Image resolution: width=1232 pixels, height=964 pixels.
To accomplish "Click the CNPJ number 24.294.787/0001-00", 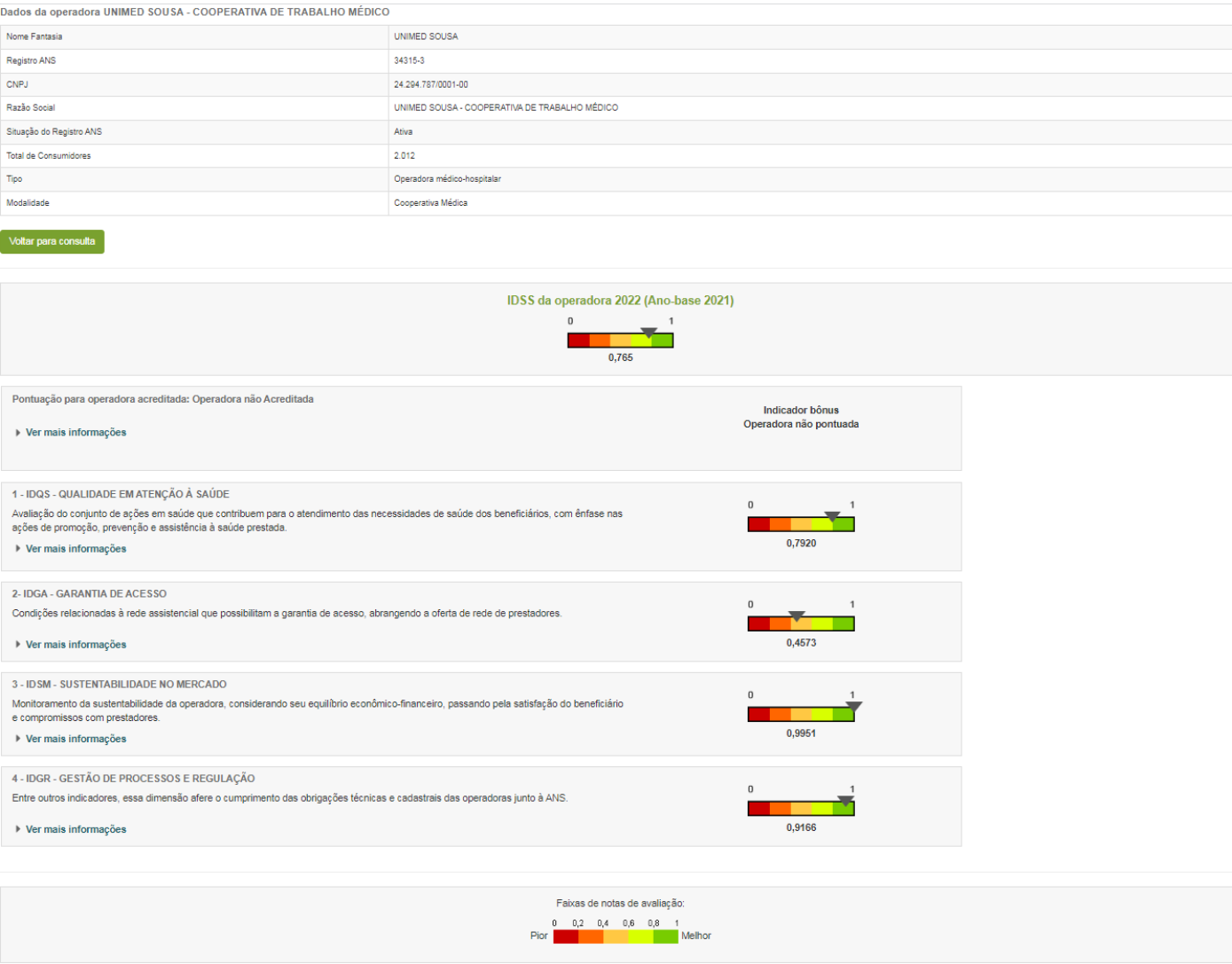I will (431, 84).
